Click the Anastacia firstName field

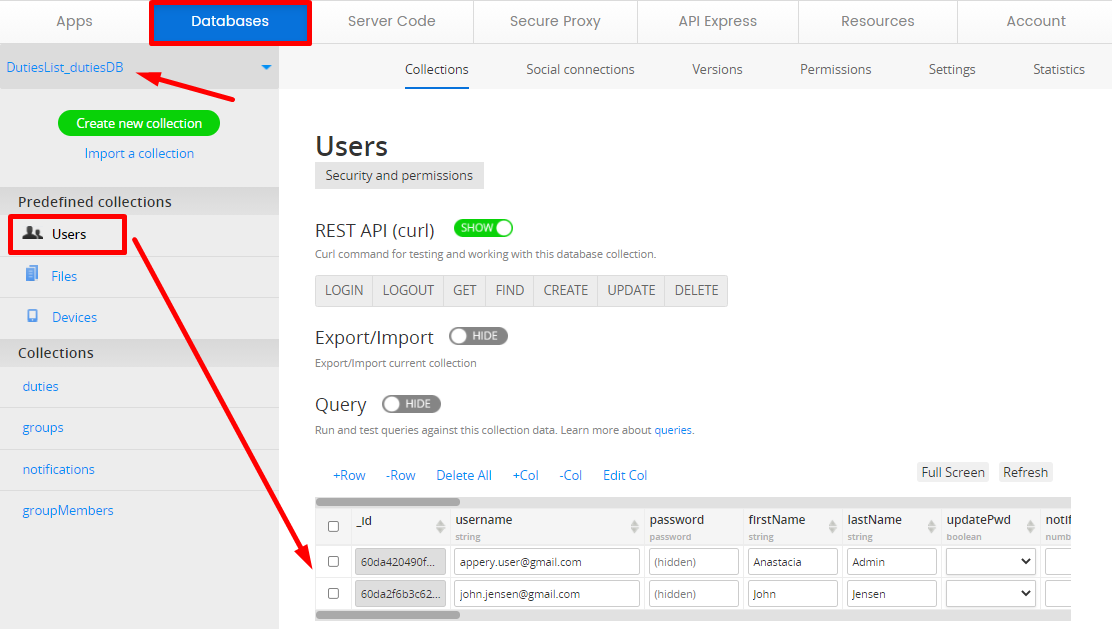pos(793,562)
